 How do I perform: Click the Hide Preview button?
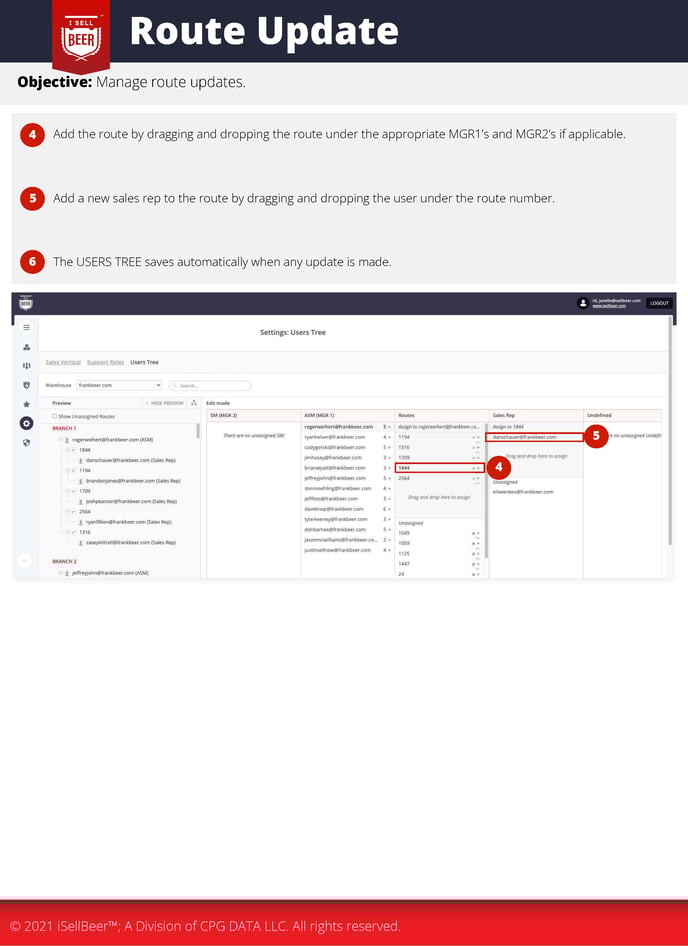(165, 403)
